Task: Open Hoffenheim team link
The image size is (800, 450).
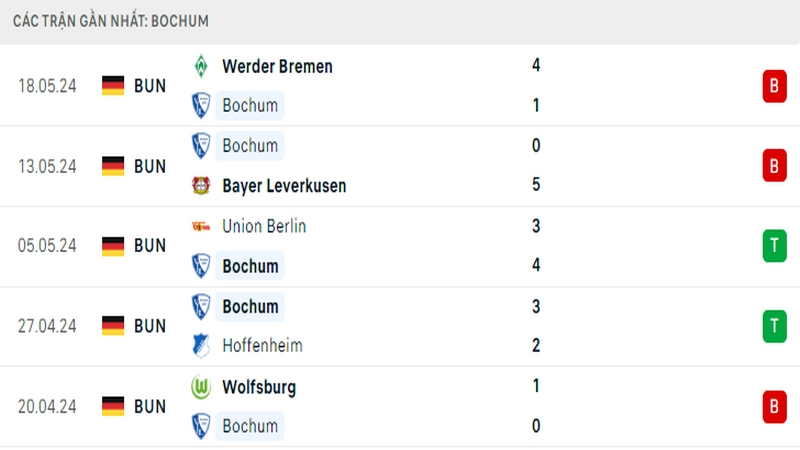Action: pyautogui.click(x=262, y=345)
